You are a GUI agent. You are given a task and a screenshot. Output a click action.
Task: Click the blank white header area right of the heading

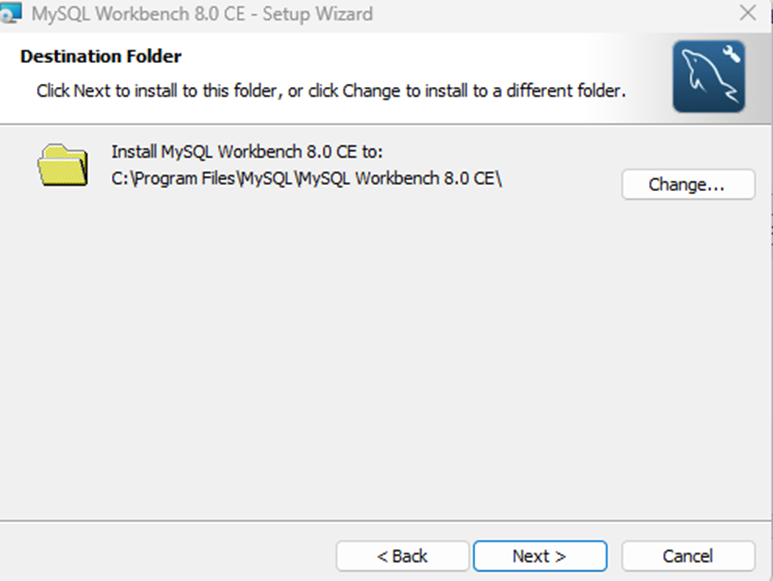(420, 56)
